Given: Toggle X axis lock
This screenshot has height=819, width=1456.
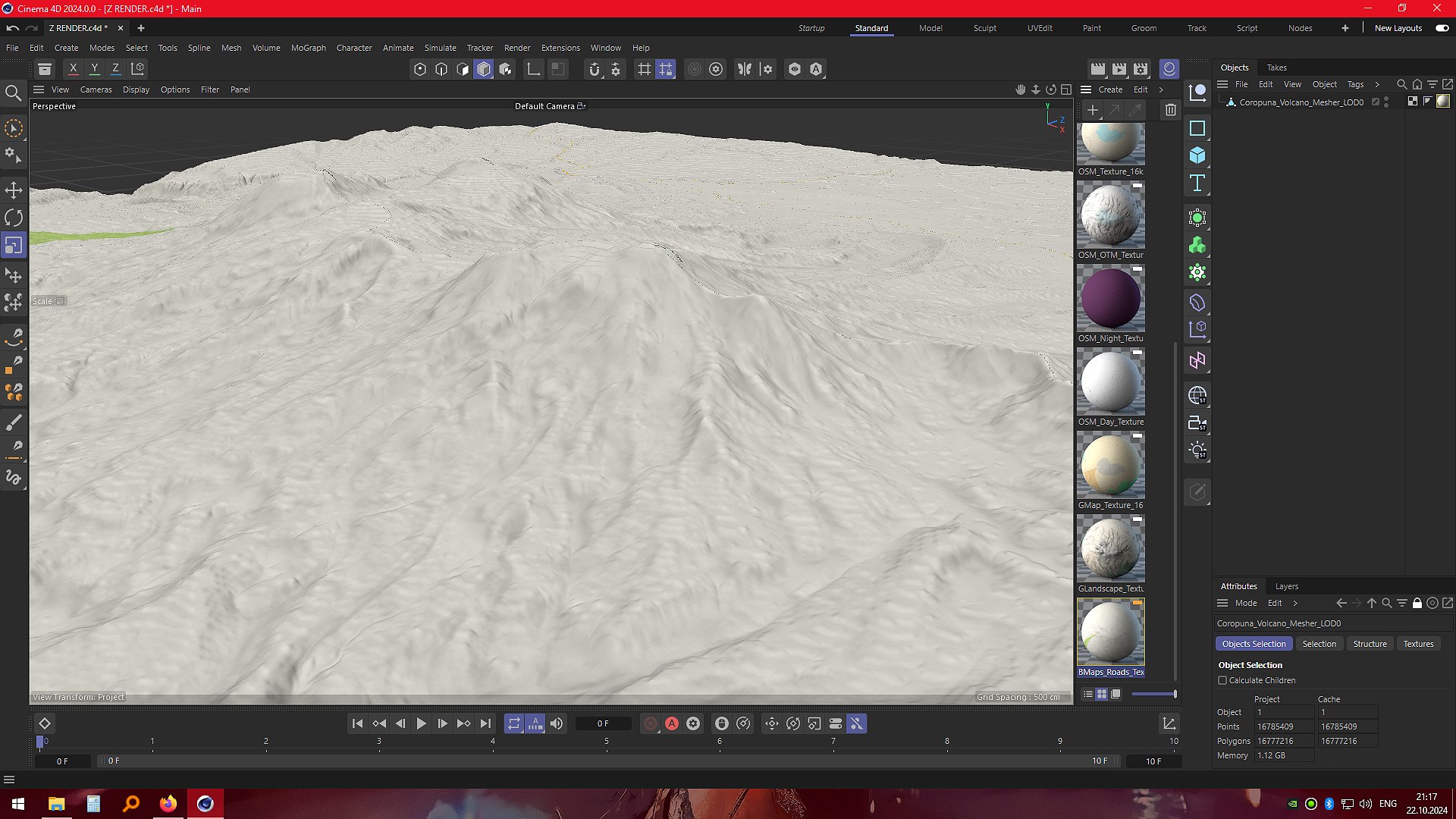Looking at the screenshot, I should tap(74, 69).
